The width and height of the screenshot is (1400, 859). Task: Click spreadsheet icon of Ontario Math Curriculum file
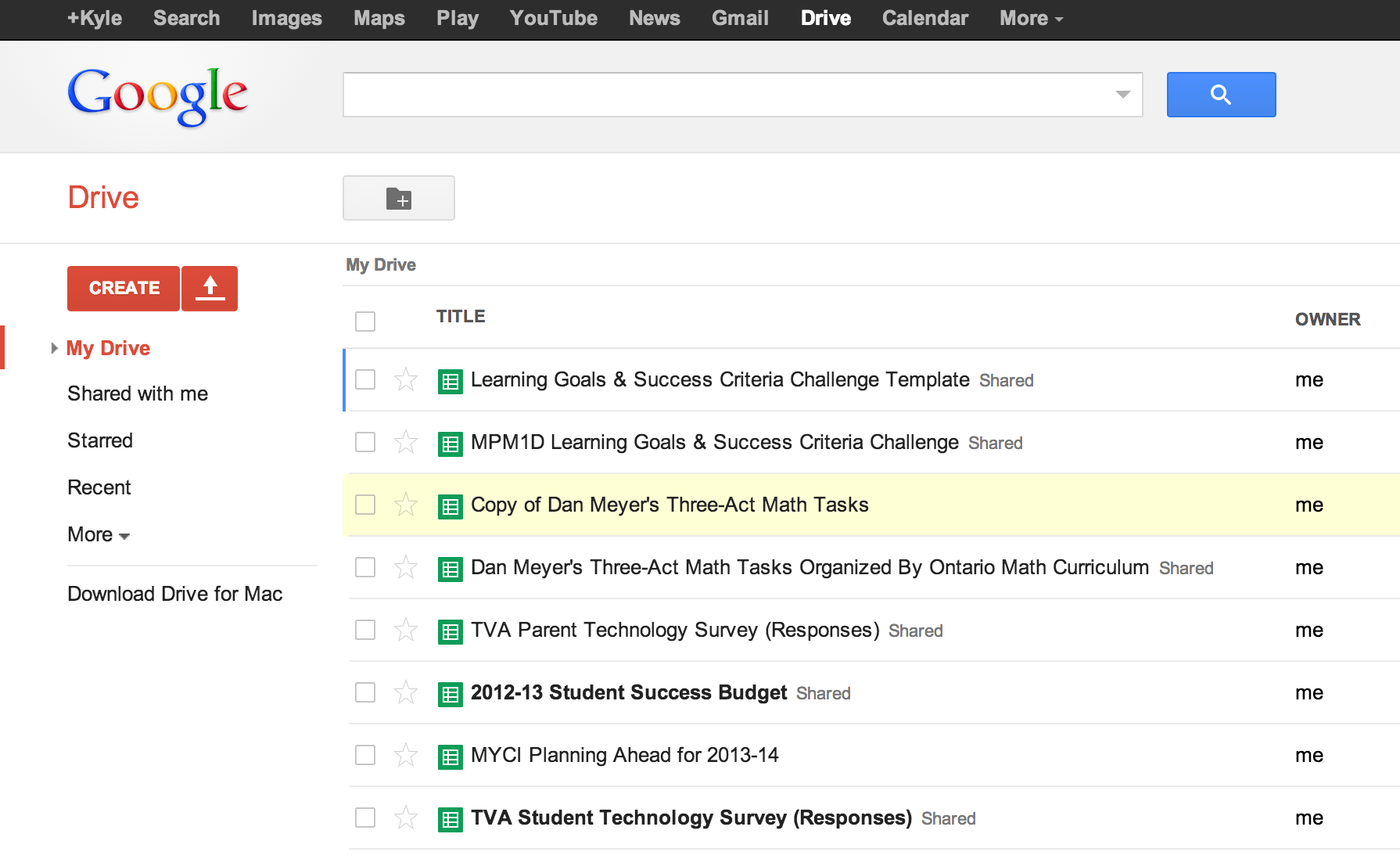coord(451,569)
